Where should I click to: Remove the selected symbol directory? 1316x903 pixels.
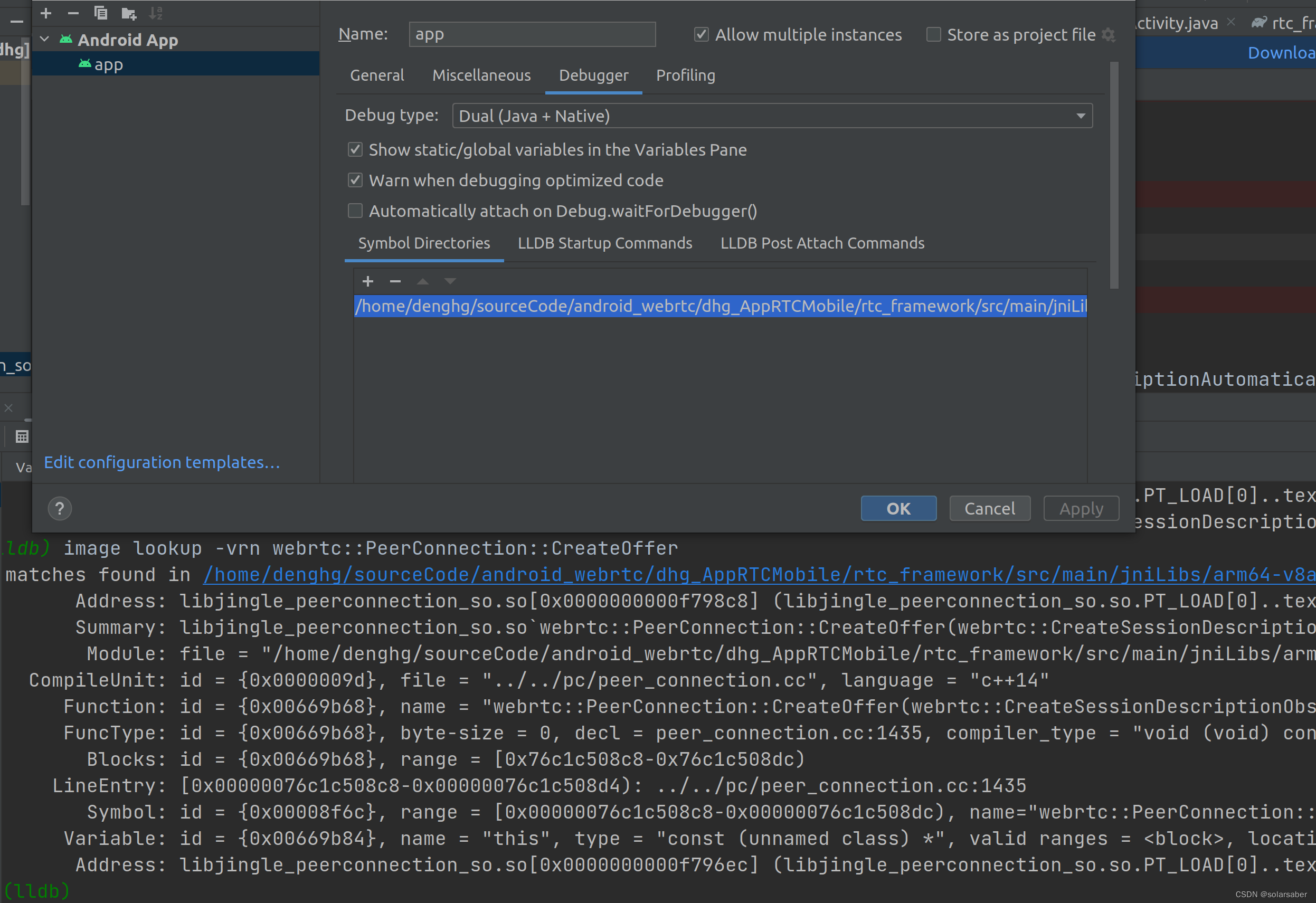coord(395,281)
